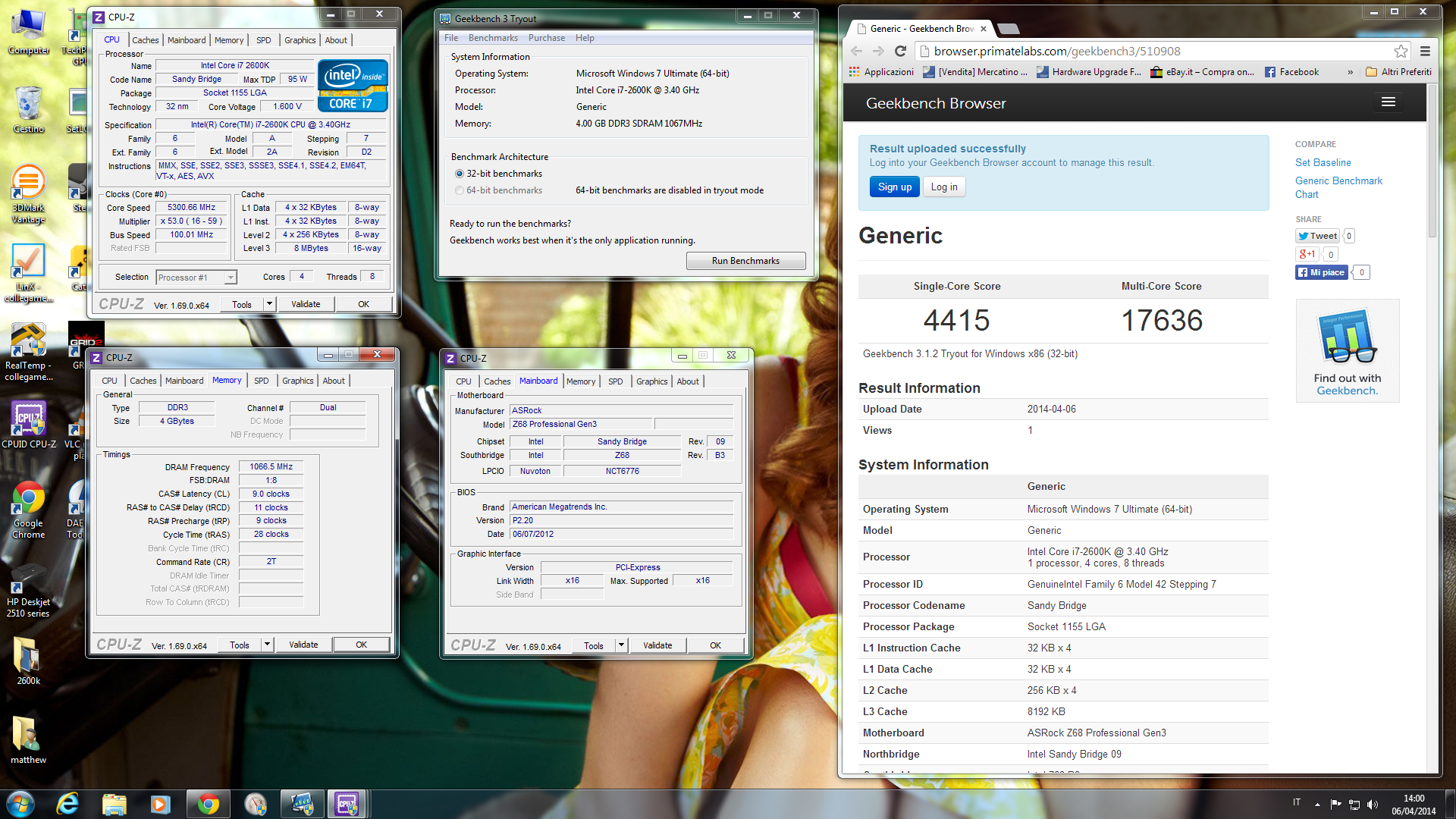This screenshot has height=819, width=1456.
Task: Open the 3DMark Vantage desktop shortcut
Action: (29, 195)
